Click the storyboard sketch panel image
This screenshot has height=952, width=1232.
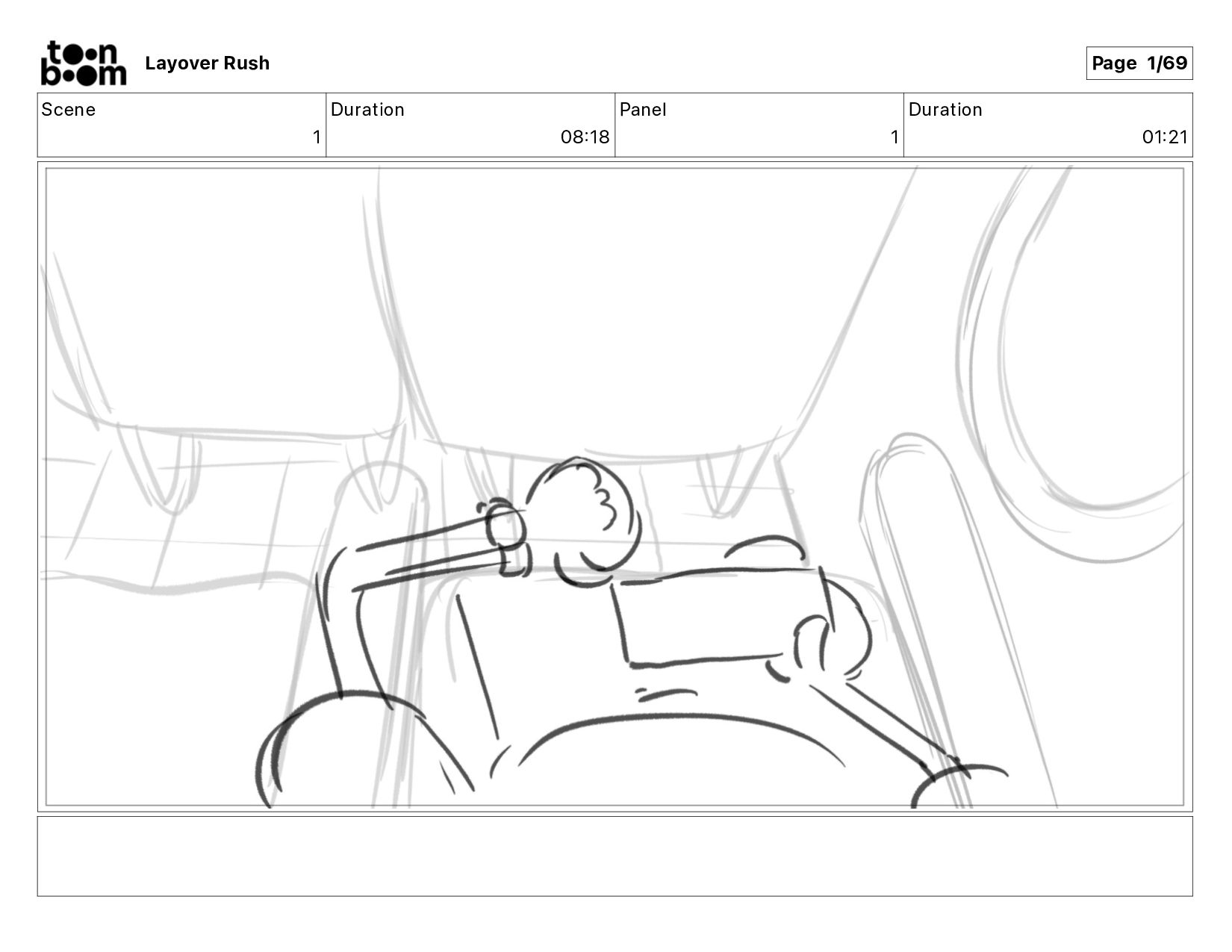(x=615, y=487)
